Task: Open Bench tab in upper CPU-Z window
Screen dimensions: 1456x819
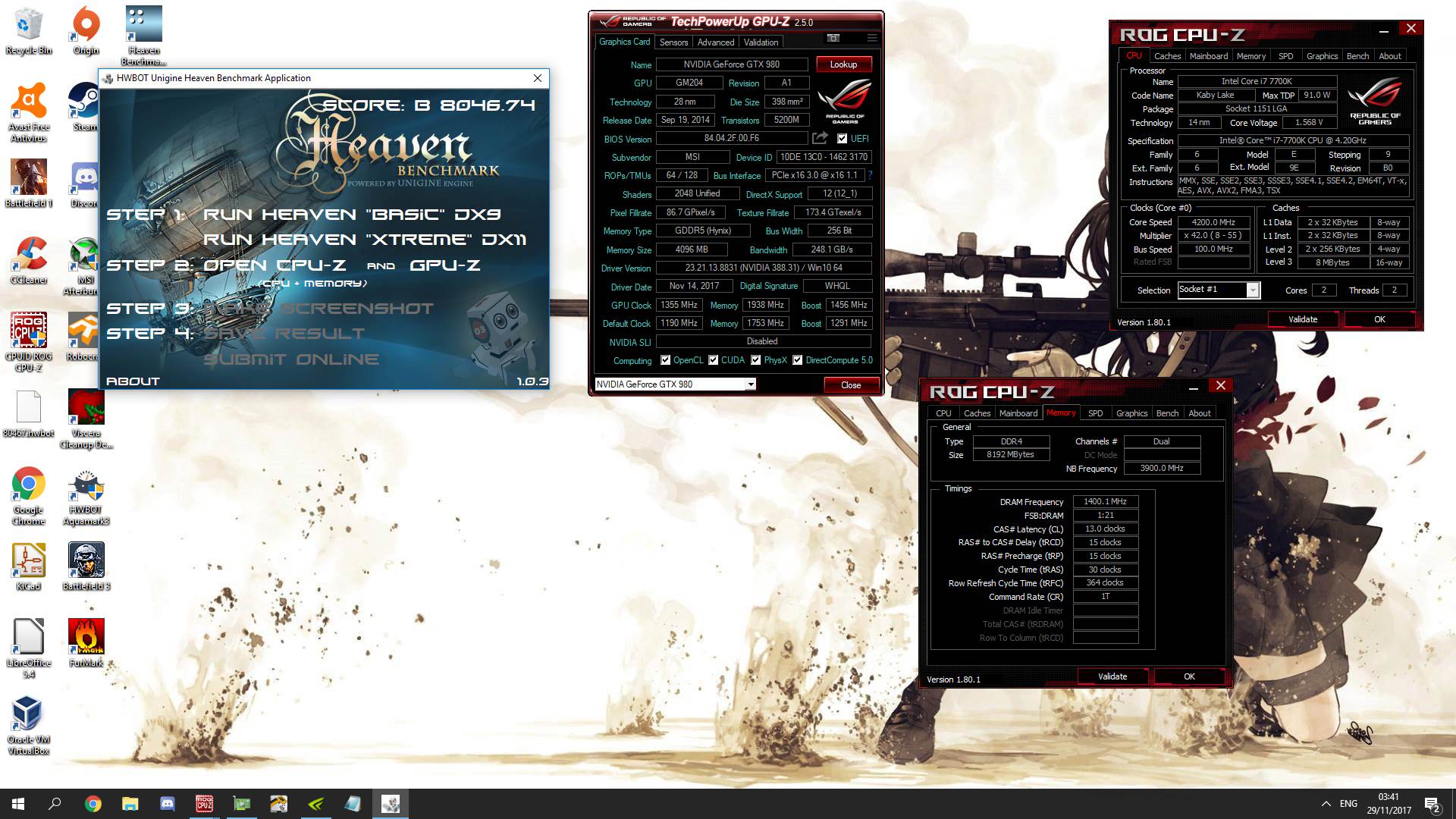Action: pos(1357,56)
